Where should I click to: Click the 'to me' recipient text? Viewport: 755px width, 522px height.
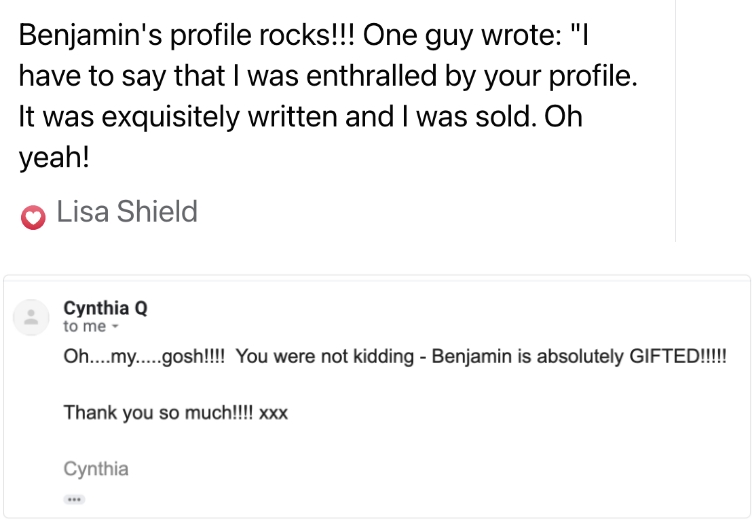pyautogui.click(x=84, y=326)
